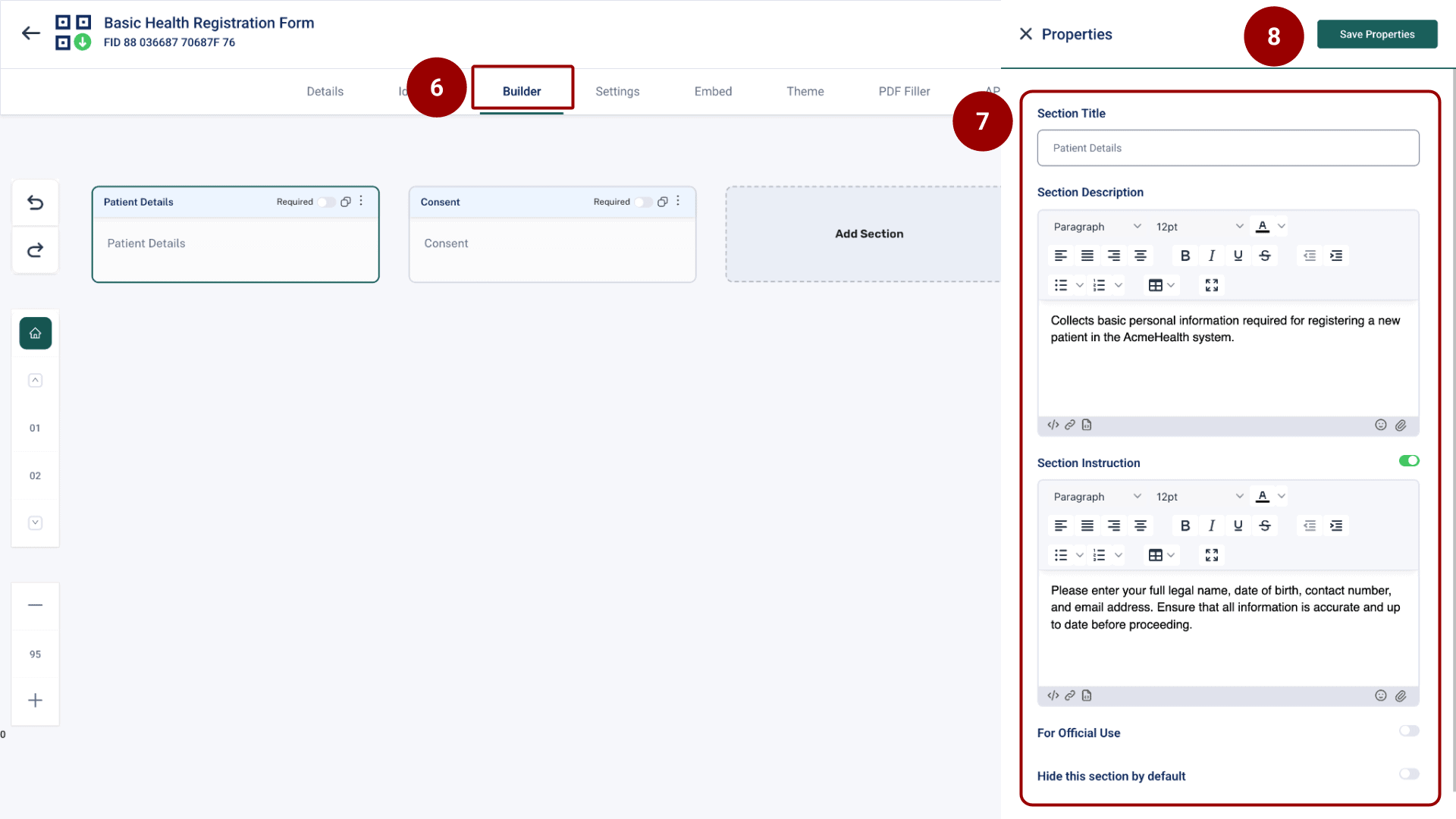Open the PDF Filler tab
Image resolution: width=1456 pixels, height=819 pixels.
point(904,91)
